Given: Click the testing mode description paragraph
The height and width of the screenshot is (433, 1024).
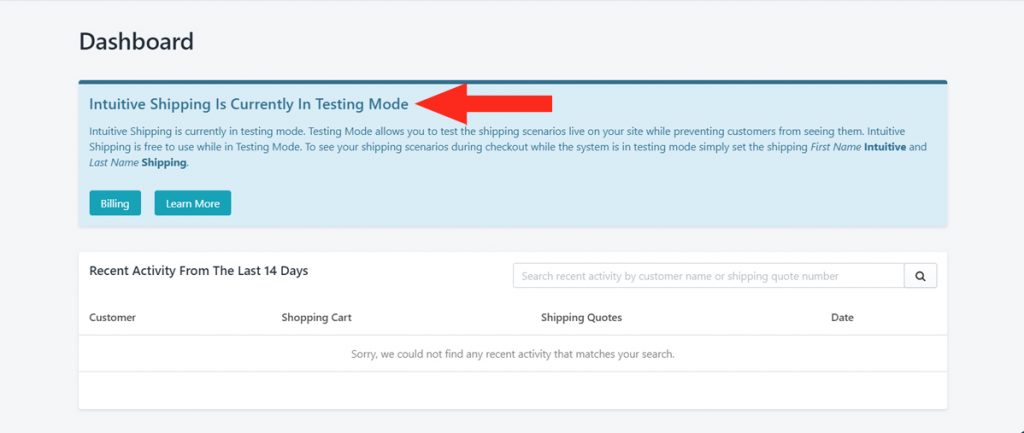Looking at the screenshot, I should pos(507,147).
